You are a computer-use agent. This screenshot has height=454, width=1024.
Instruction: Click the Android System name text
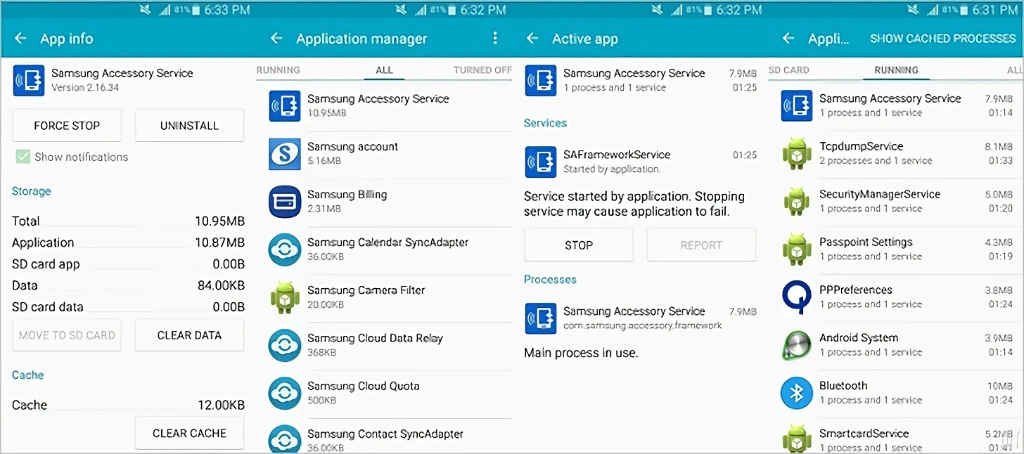[858, 338]
